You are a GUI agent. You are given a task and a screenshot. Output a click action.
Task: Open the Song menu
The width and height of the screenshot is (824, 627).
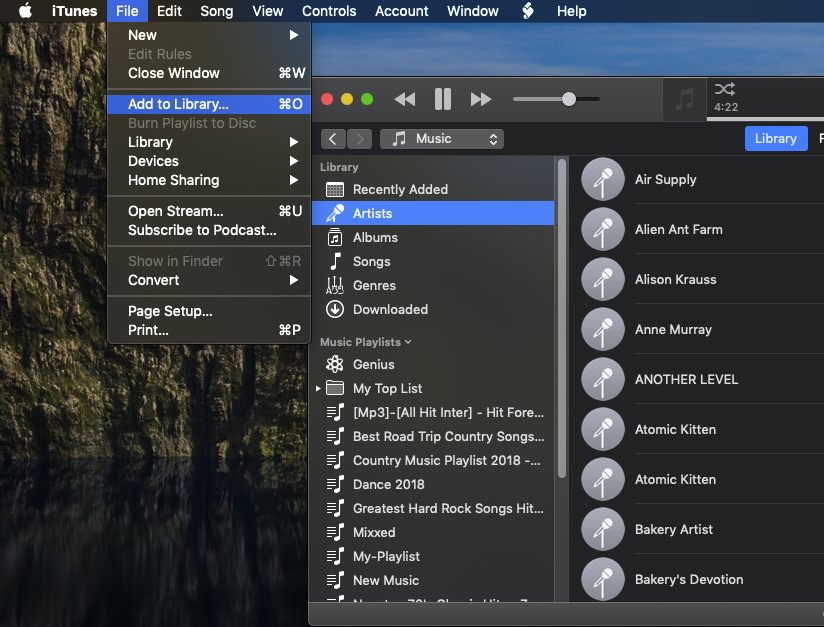pyautogui.click(x=217, y=11)
